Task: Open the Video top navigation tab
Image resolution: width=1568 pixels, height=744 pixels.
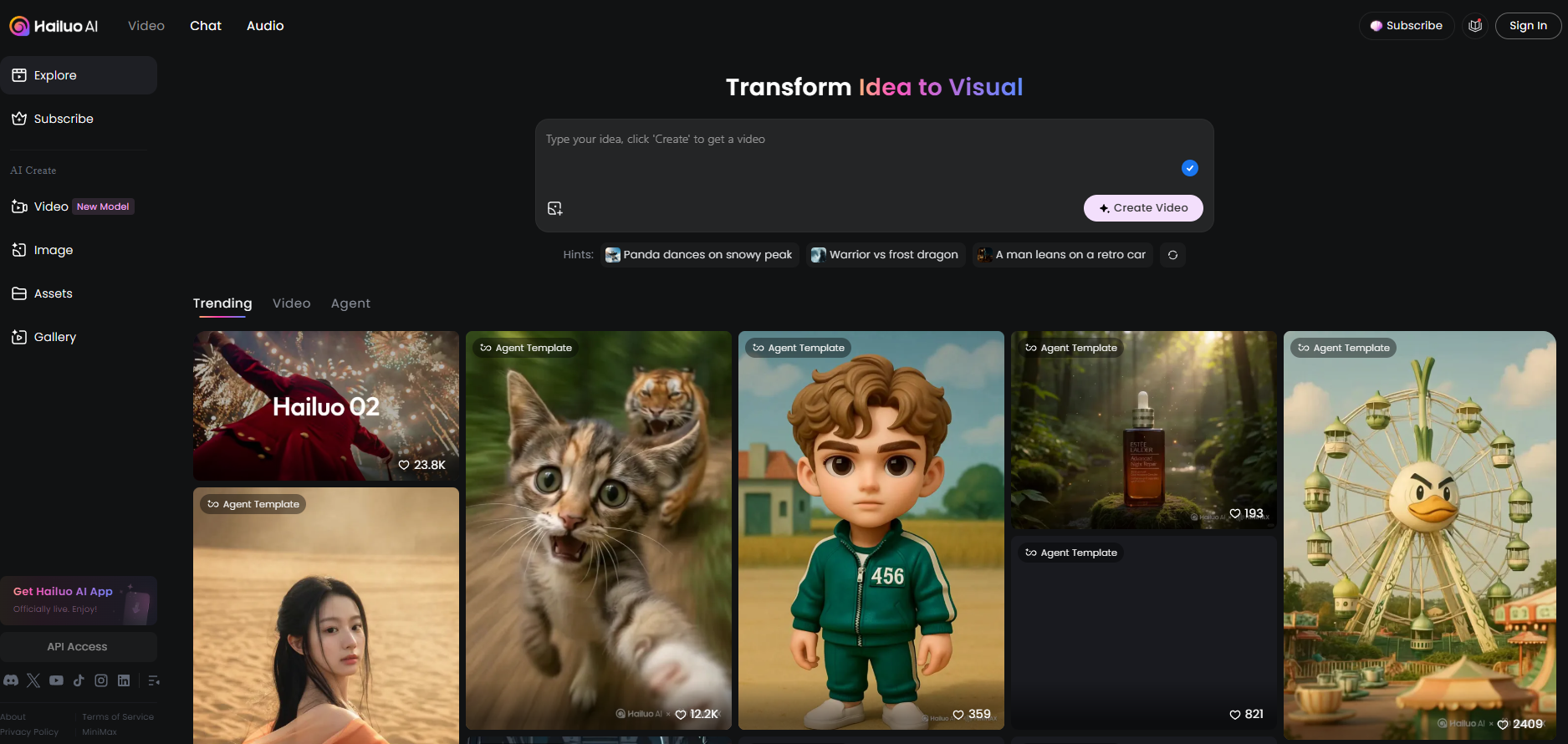Action: pos(146,26)
